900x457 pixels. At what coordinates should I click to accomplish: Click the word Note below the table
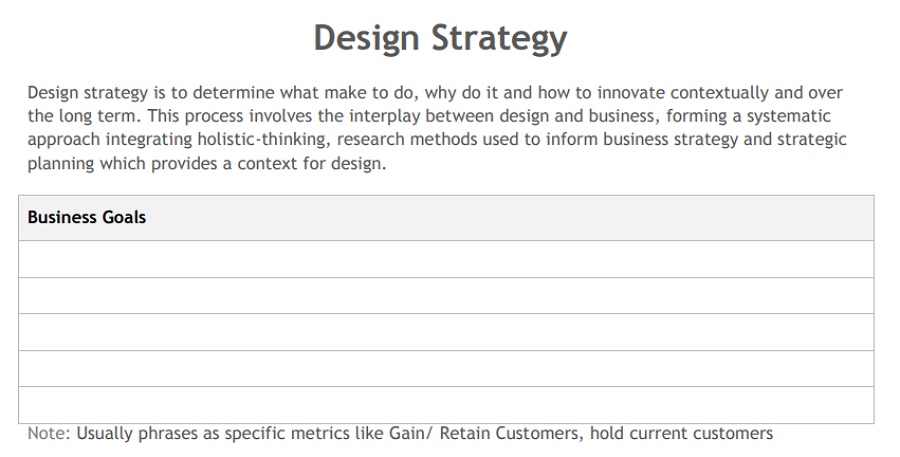click(x=46, y=433)
